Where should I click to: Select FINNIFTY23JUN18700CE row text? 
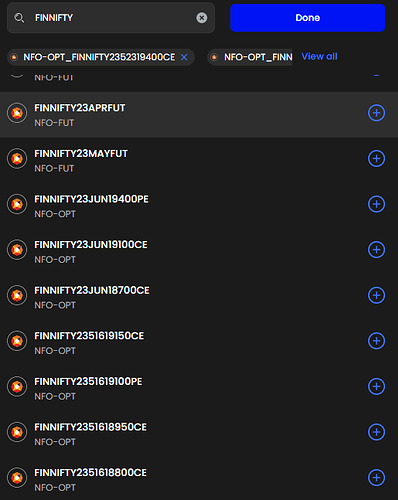click(92, 290)
